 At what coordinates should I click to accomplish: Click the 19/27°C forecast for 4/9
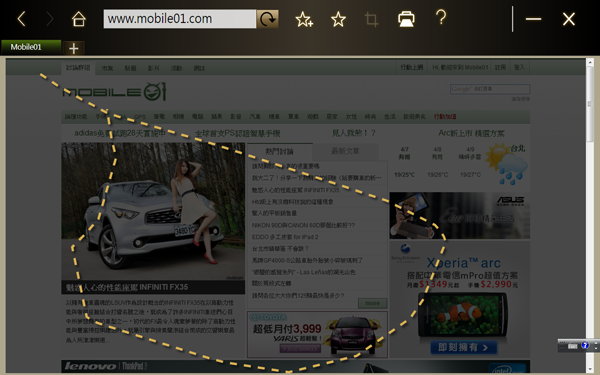point(470,174)
